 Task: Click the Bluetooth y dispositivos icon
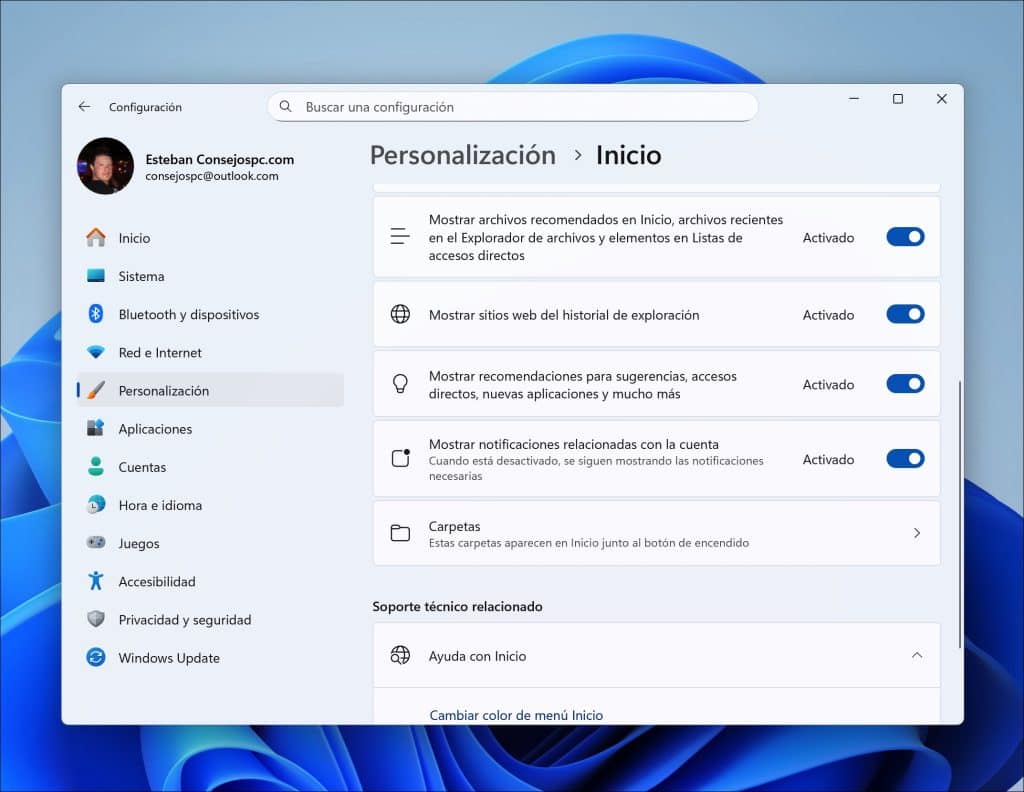click(x=100, y=314)
